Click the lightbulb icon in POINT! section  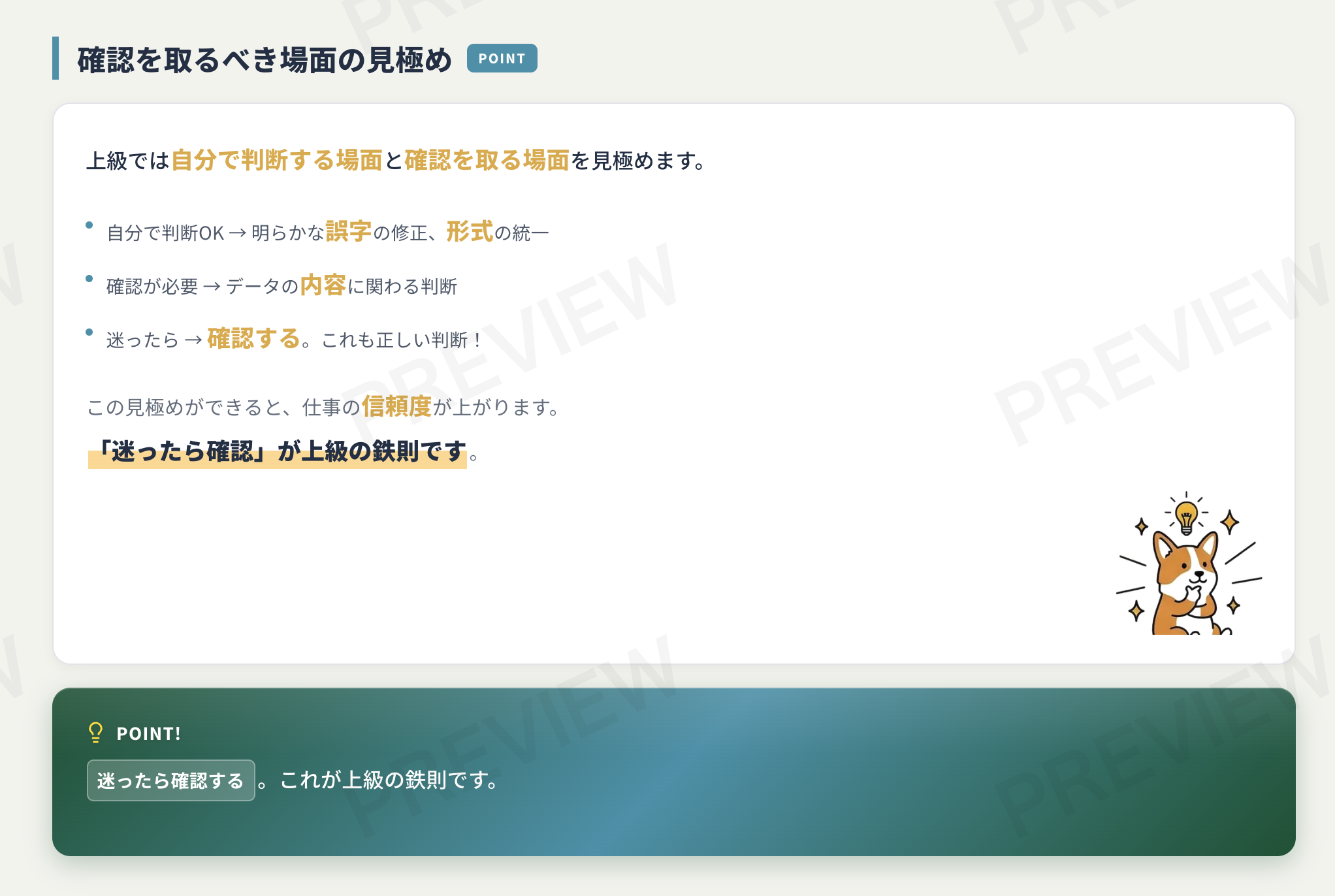point(95,733)
